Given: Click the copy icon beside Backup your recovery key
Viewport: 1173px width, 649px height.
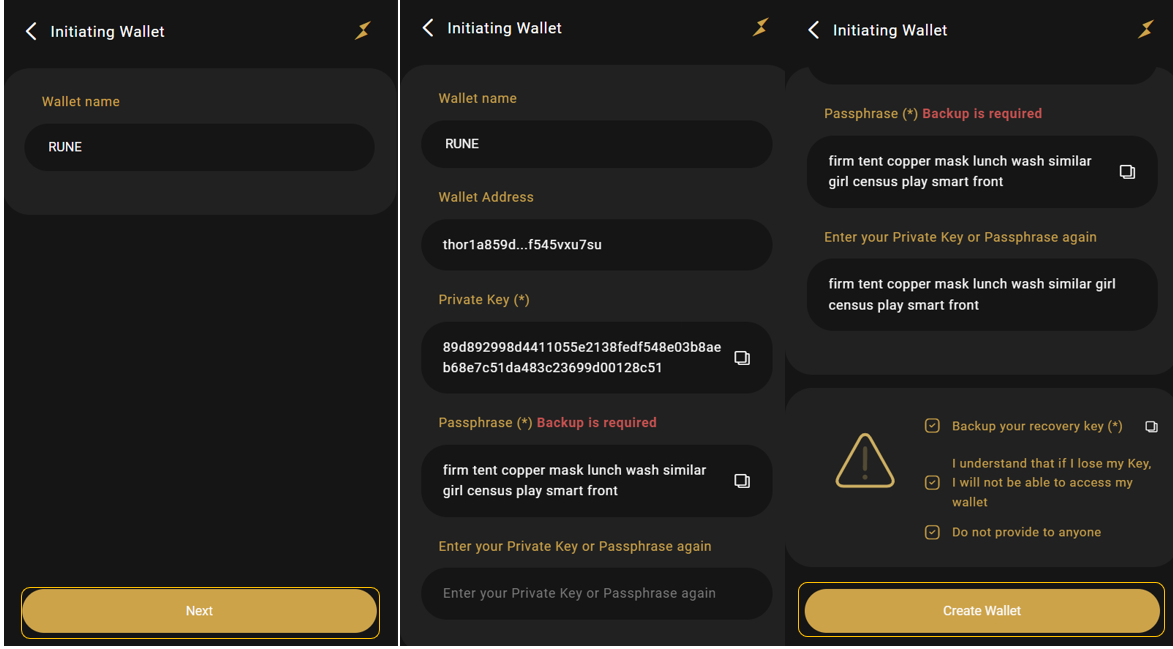Looking at the screenshot, I should [1151, 427].
